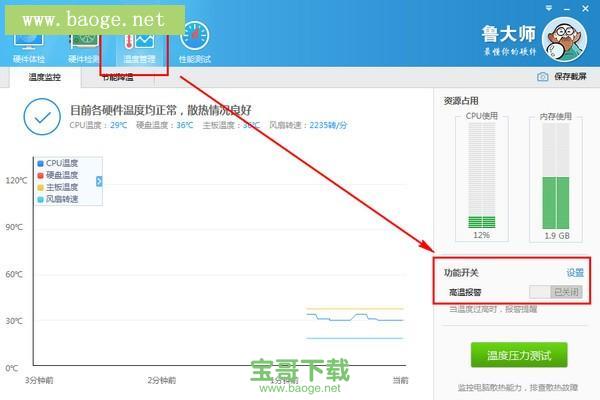Click the 1.9 GB memory text
This screenshot has width=600, height=400.
tap(557, 236)
